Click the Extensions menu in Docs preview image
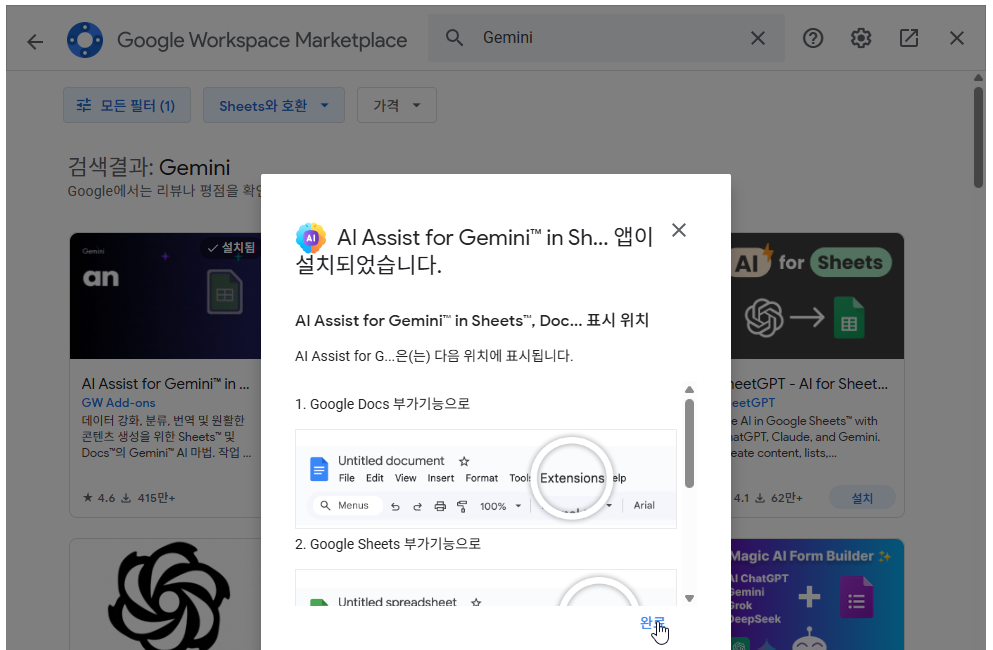 572,478
